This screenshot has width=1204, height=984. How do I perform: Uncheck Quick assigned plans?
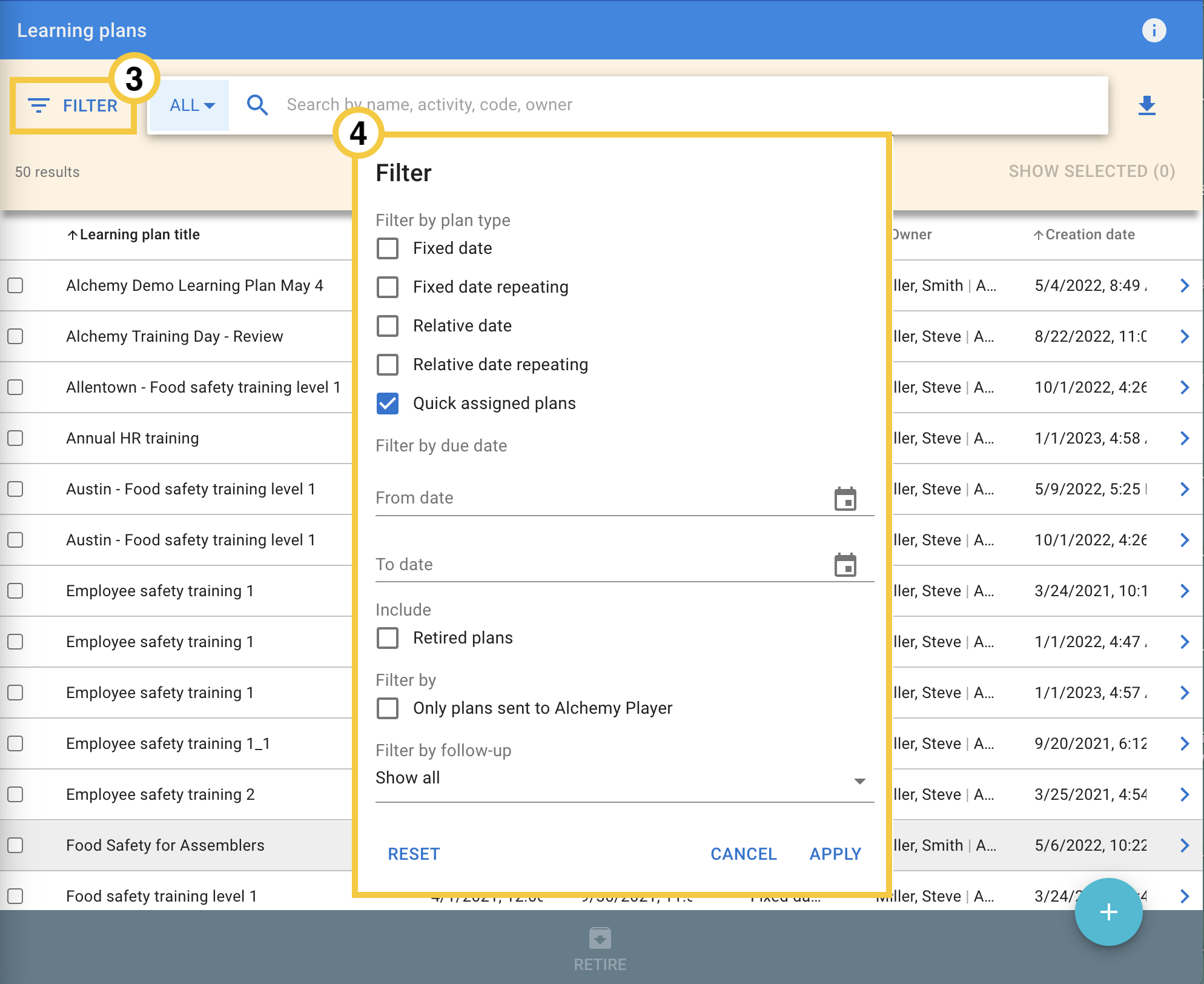pyautogui.click(x=388, y=404)
